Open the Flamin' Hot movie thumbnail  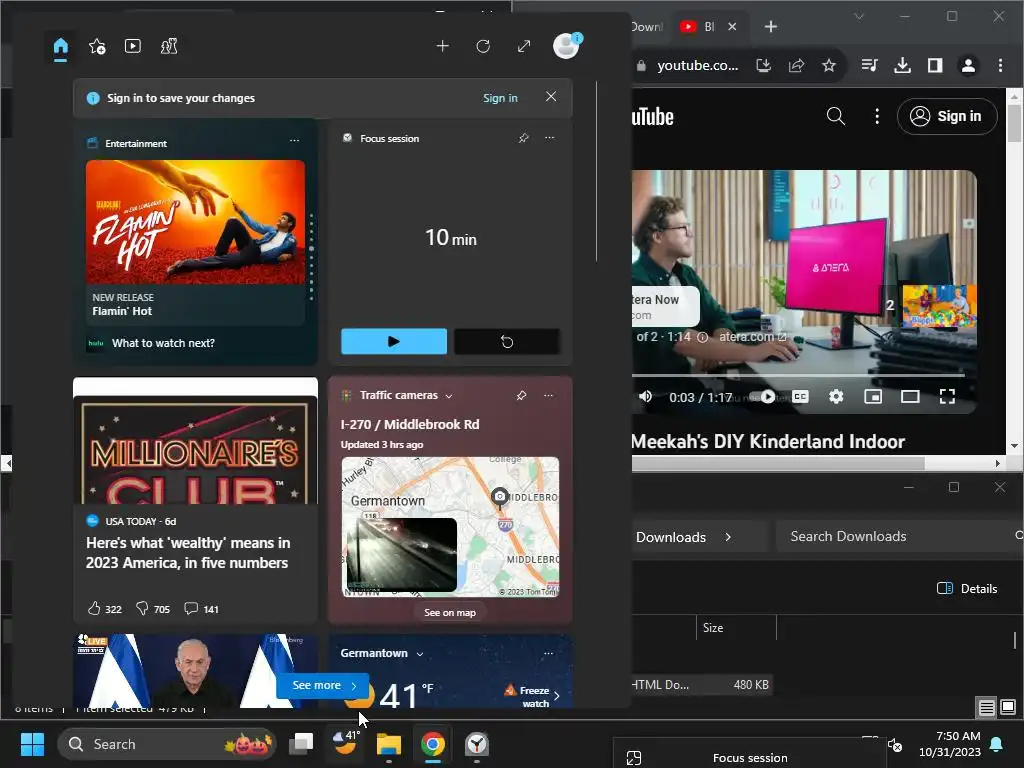tap(195, 222)
